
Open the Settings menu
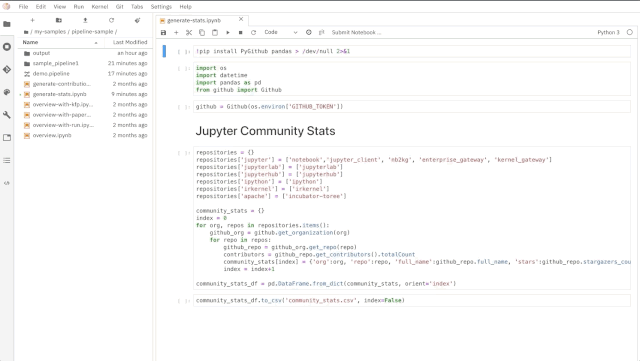(x=161, y=7)
